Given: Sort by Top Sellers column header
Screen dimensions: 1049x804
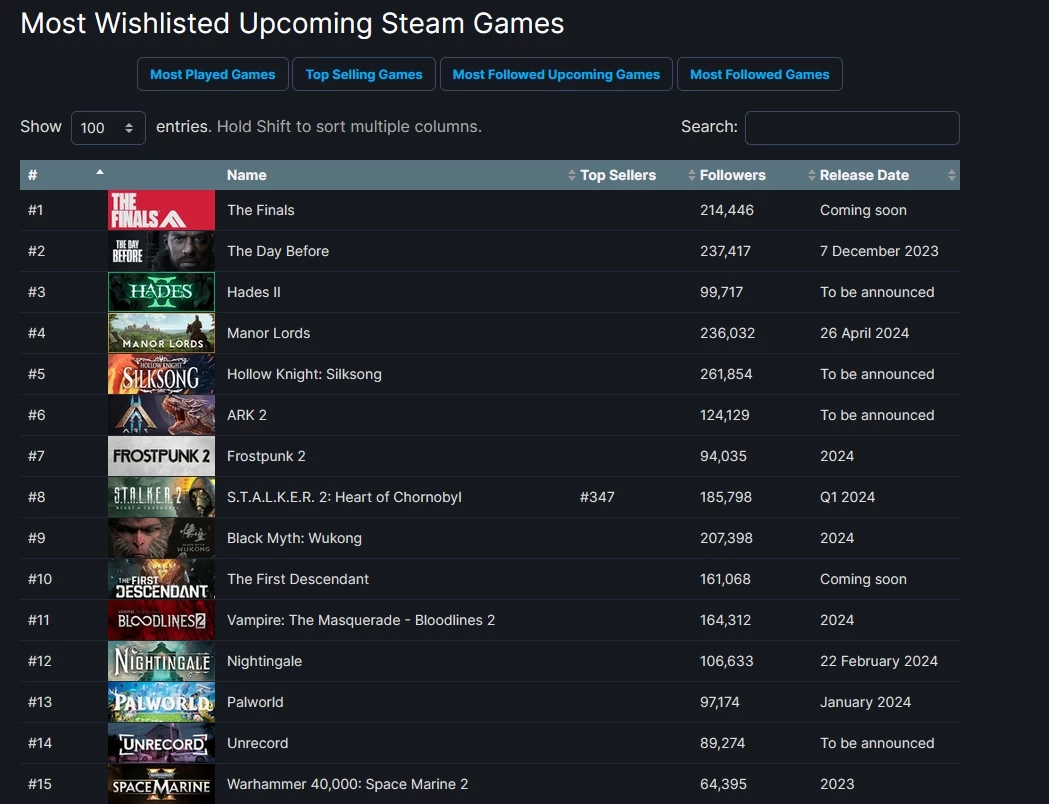Looking at the screenshot, I should coord(618,175).
